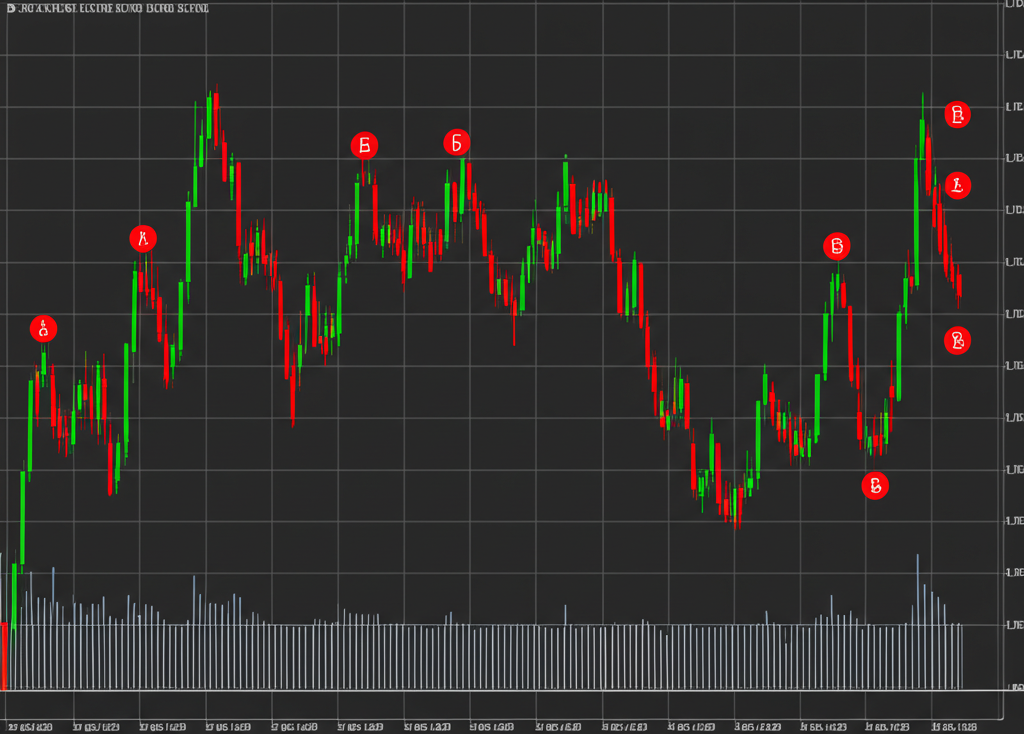Screen dimensions: 1024x734
Task: Click the final red candle at the chart's right end
Action: pos(958,286)
